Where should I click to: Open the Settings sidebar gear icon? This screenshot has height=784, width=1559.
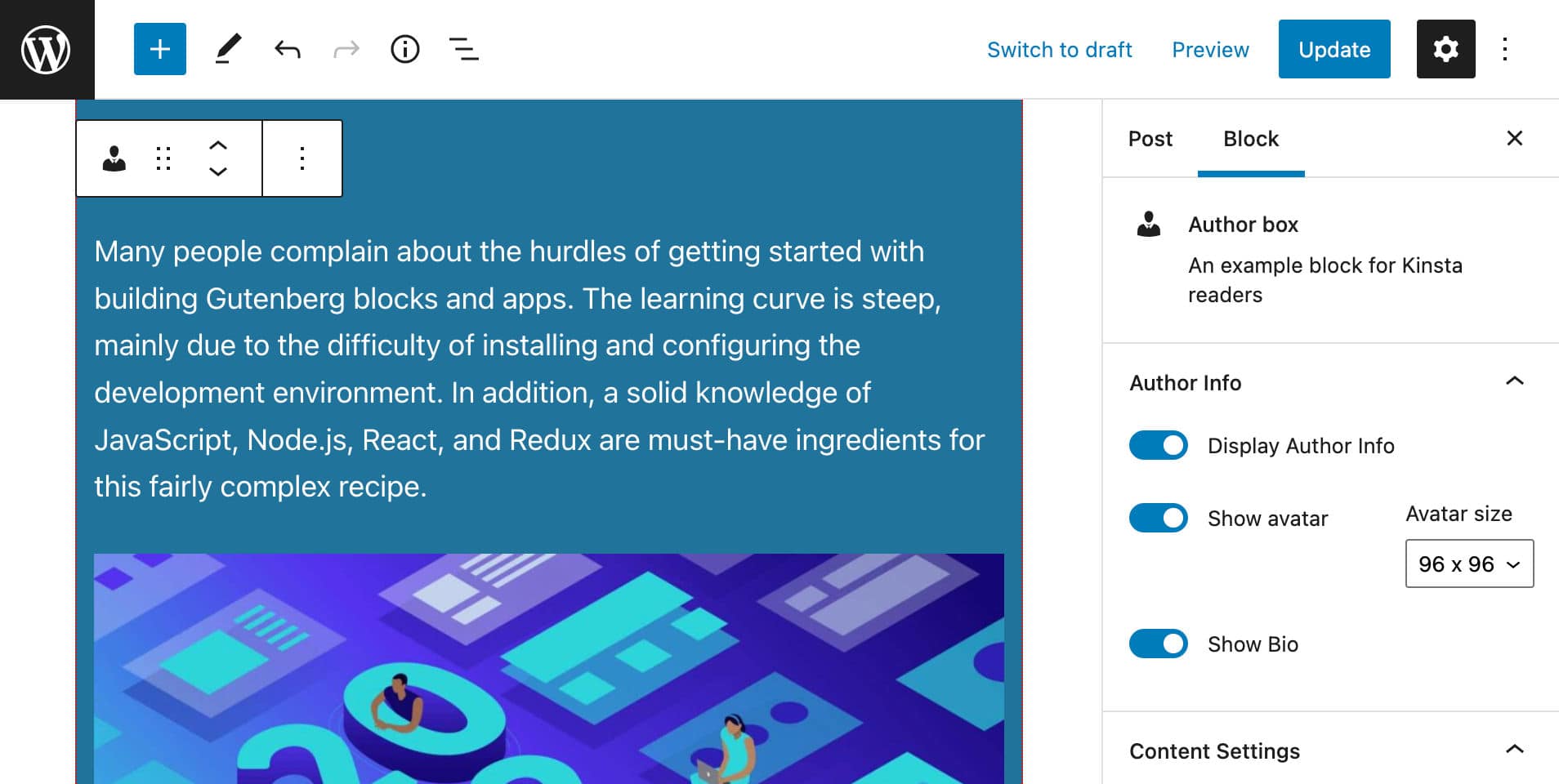coord(1445,48)
